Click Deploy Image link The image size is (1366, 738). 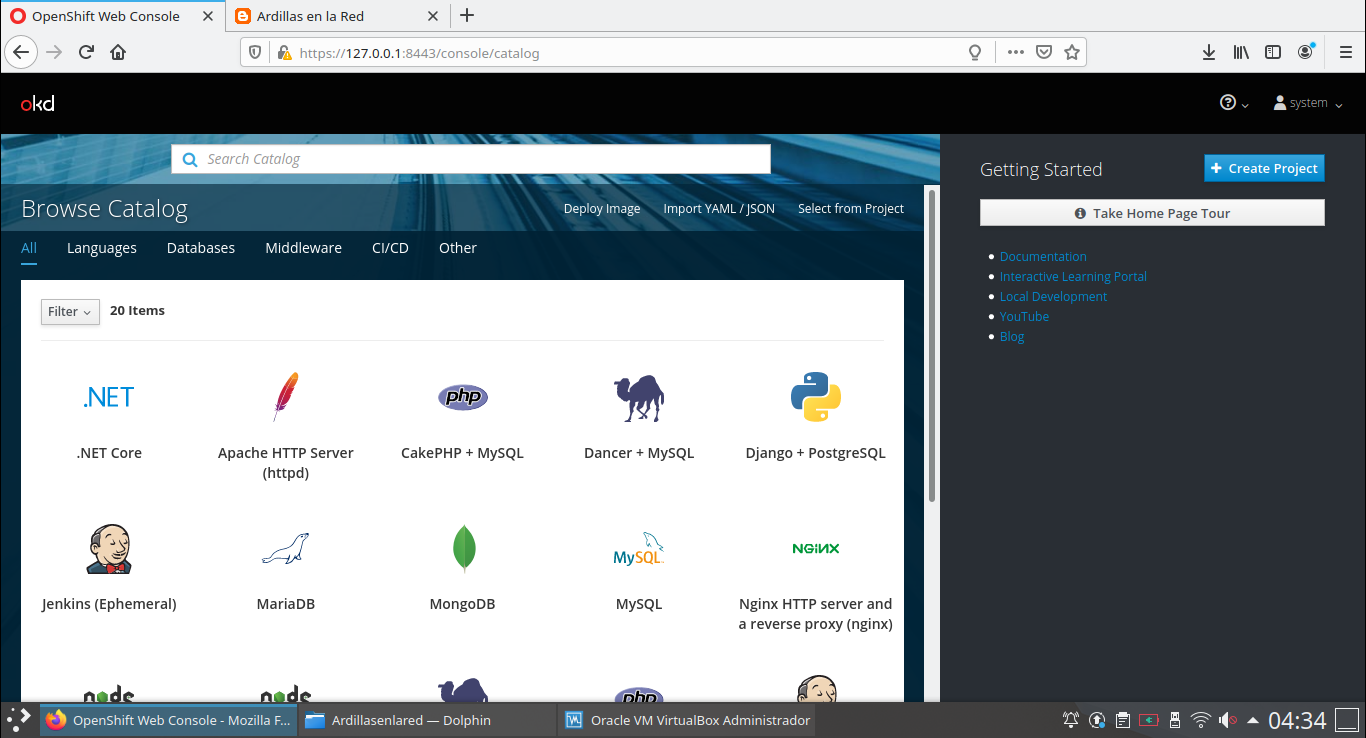602,209
